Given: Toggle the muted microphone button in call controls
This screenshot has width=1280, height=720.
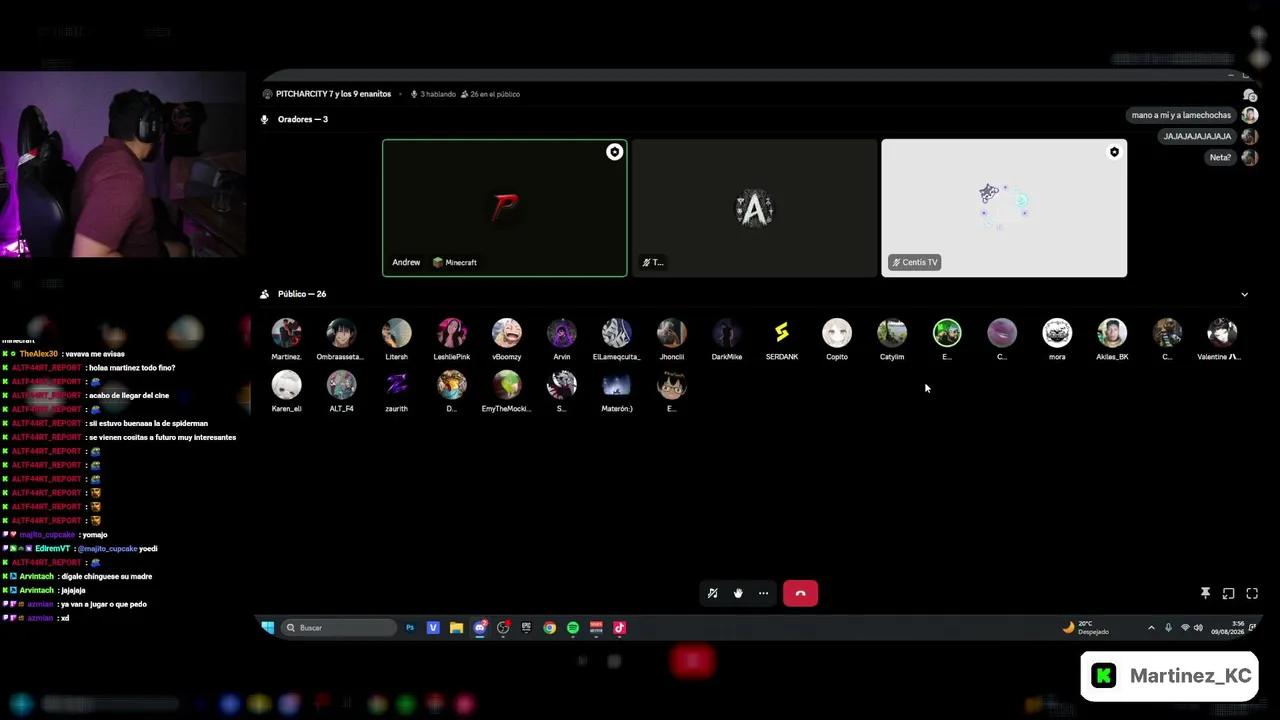Looking at the screenshot, I should (x=712, y=593).
